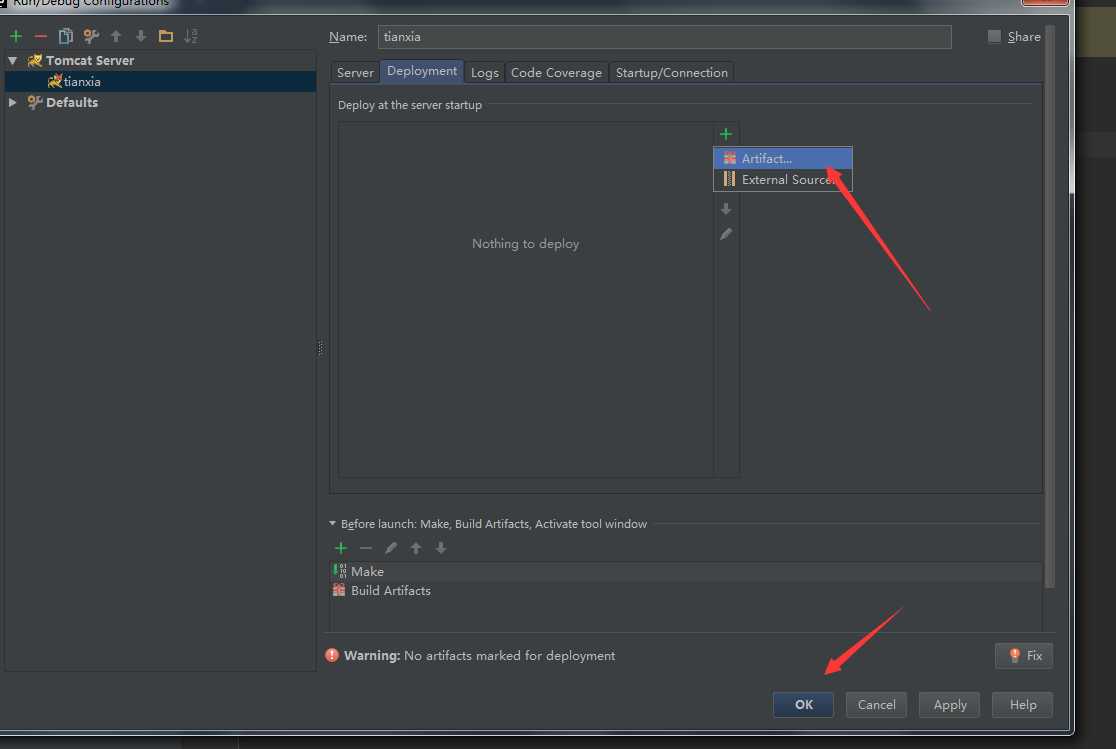Image resolution: width=1116 pixels, height=749 pixels.
Task: Edit the selected before launch task
Action: tap(391, 548)
